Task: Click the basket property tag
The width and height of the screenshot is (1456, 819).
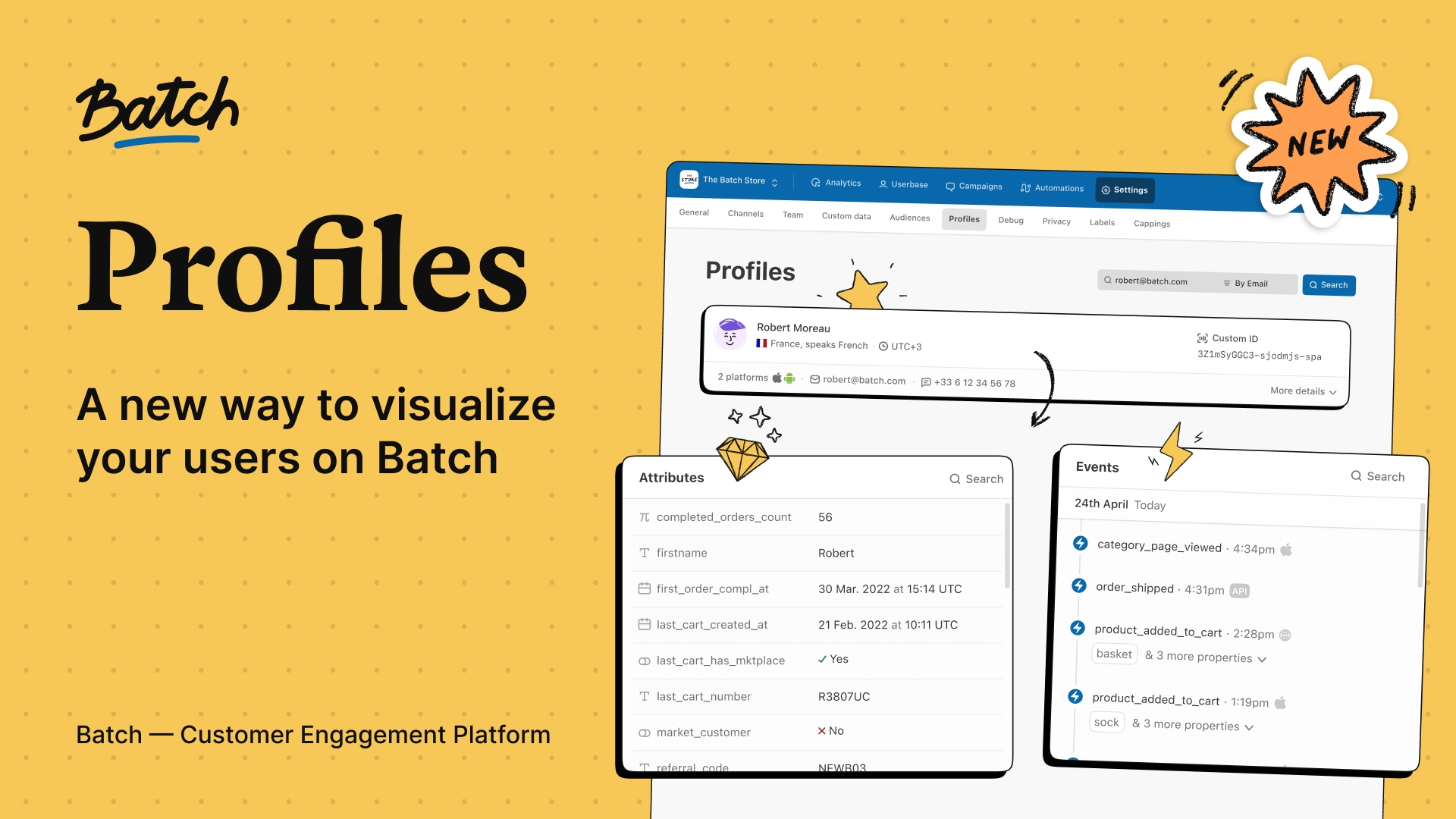Action: [x=1114, y=654]
